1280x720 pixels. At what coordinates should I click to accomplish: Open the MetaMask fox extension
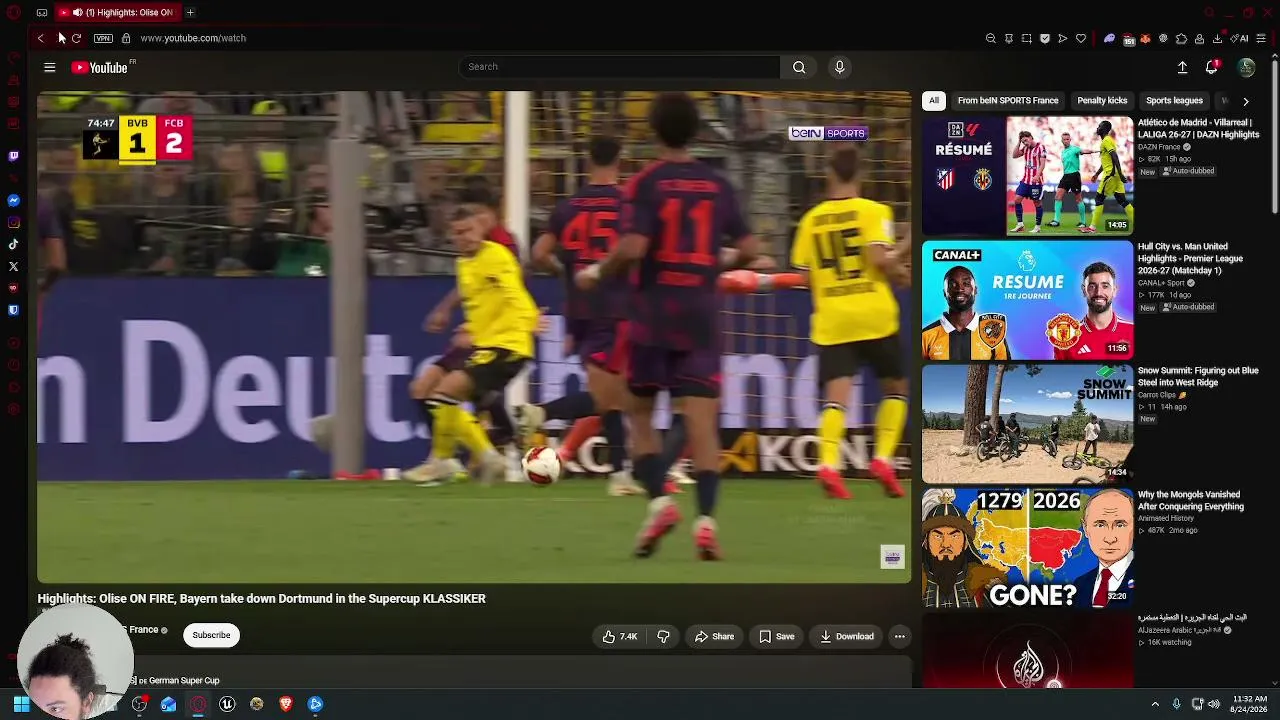[1145, 38]
